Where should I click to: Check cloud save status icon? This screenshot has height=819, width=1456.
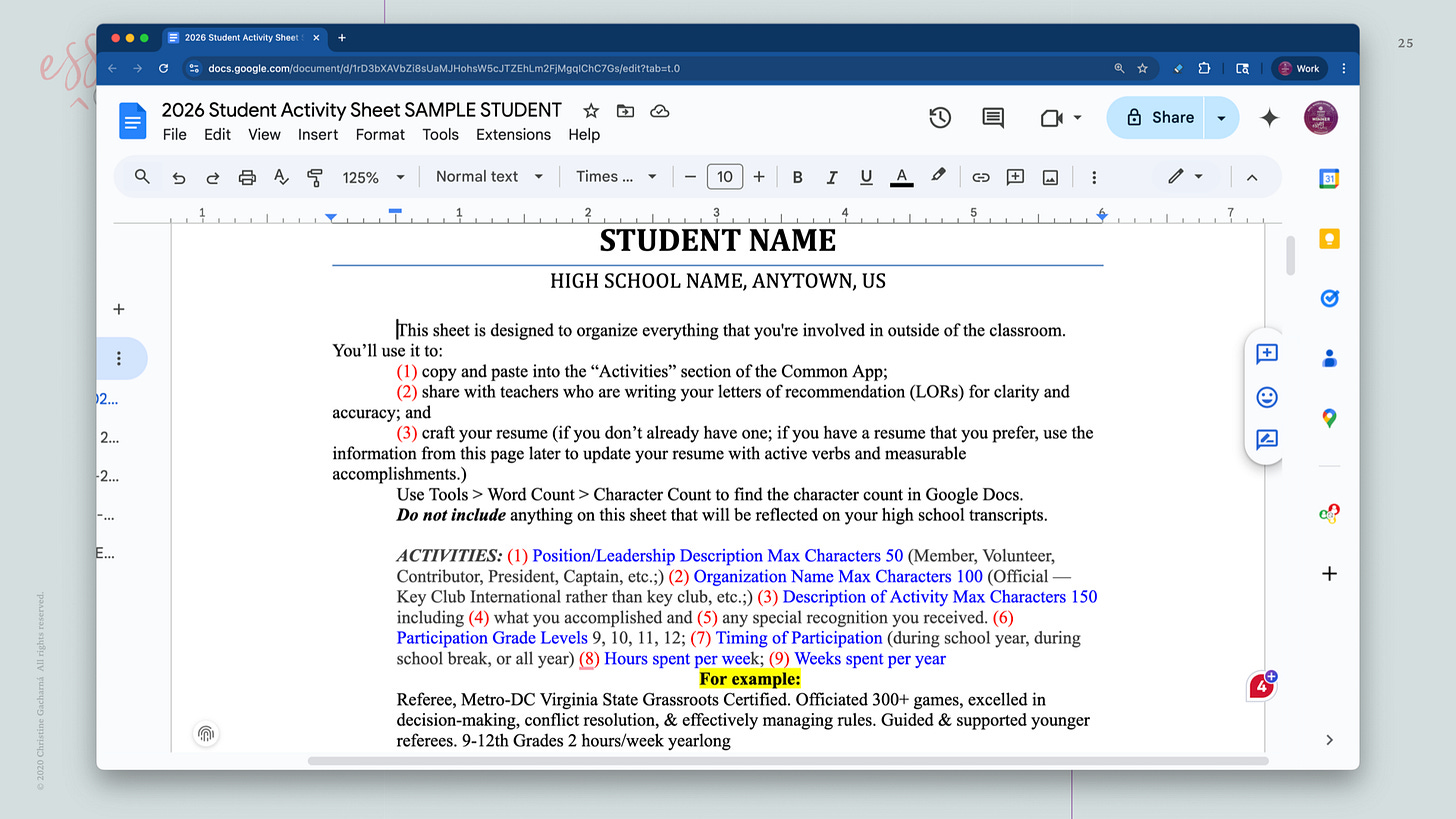(x=659, y=110)
